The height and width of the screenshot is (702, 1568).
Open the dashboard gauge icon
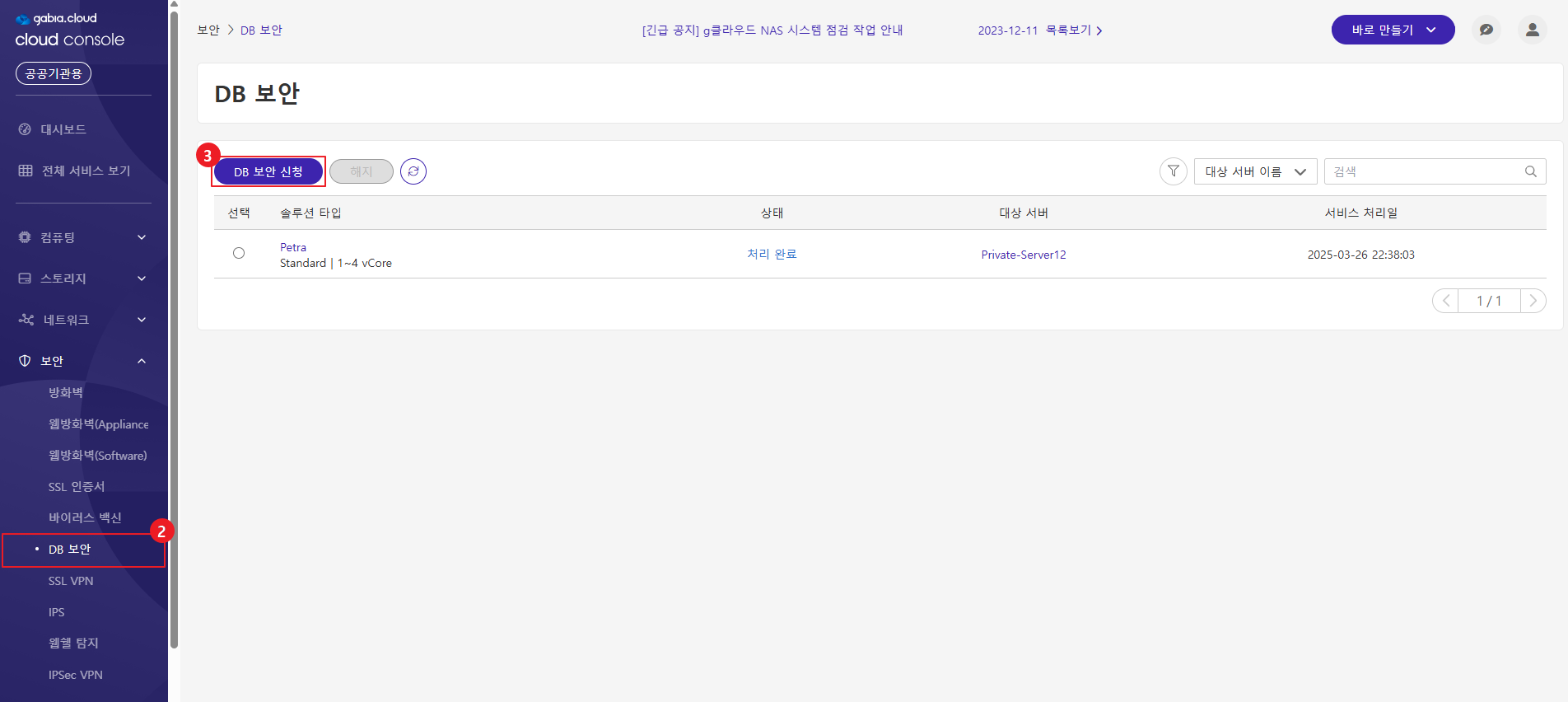pos(25,129)
